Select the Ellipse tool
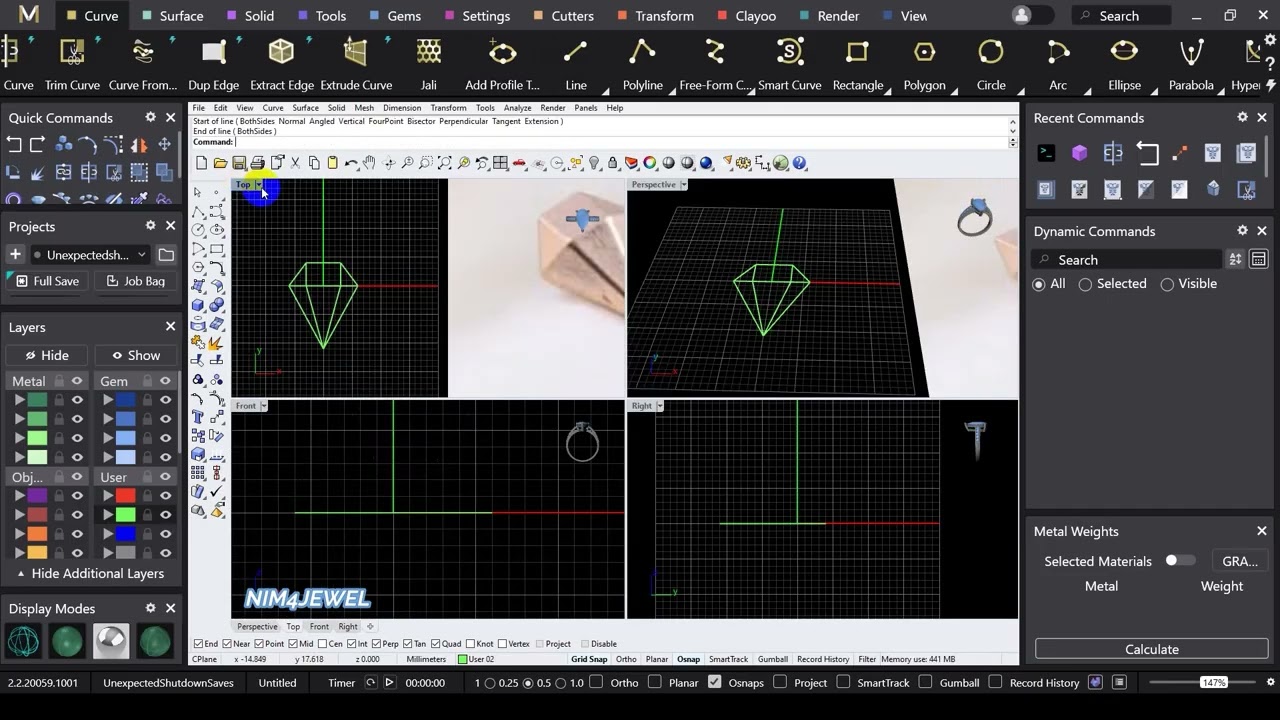 pos(1124,64)
